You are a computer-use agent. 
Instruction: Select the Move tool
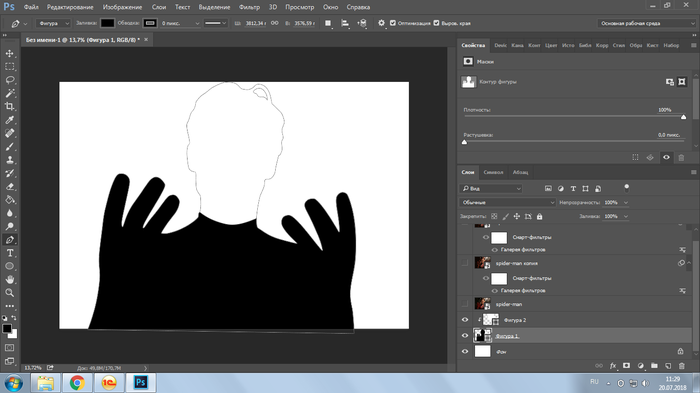[9, 54]
